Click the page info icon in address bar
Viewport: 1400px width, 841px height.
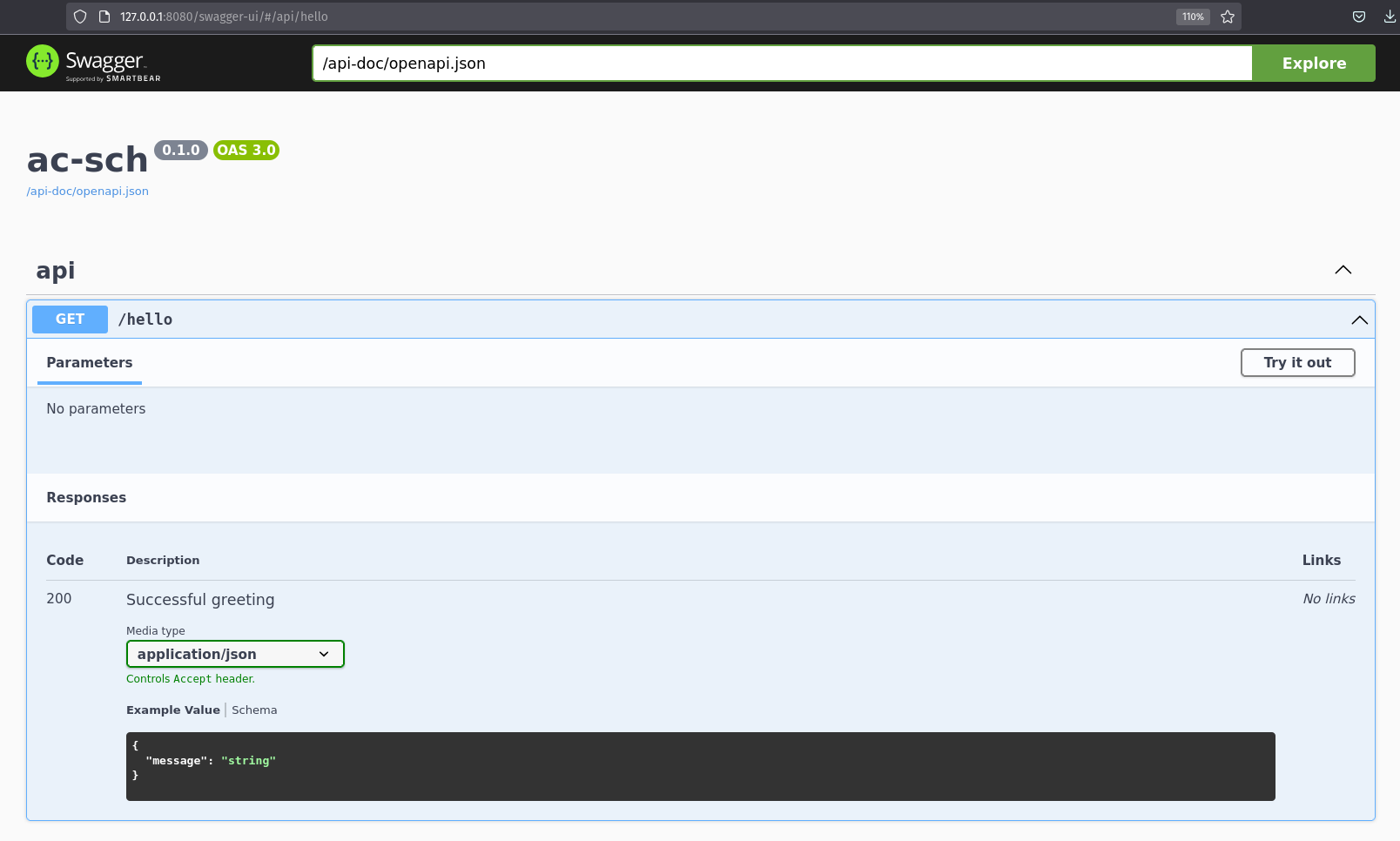pos(104,17)
